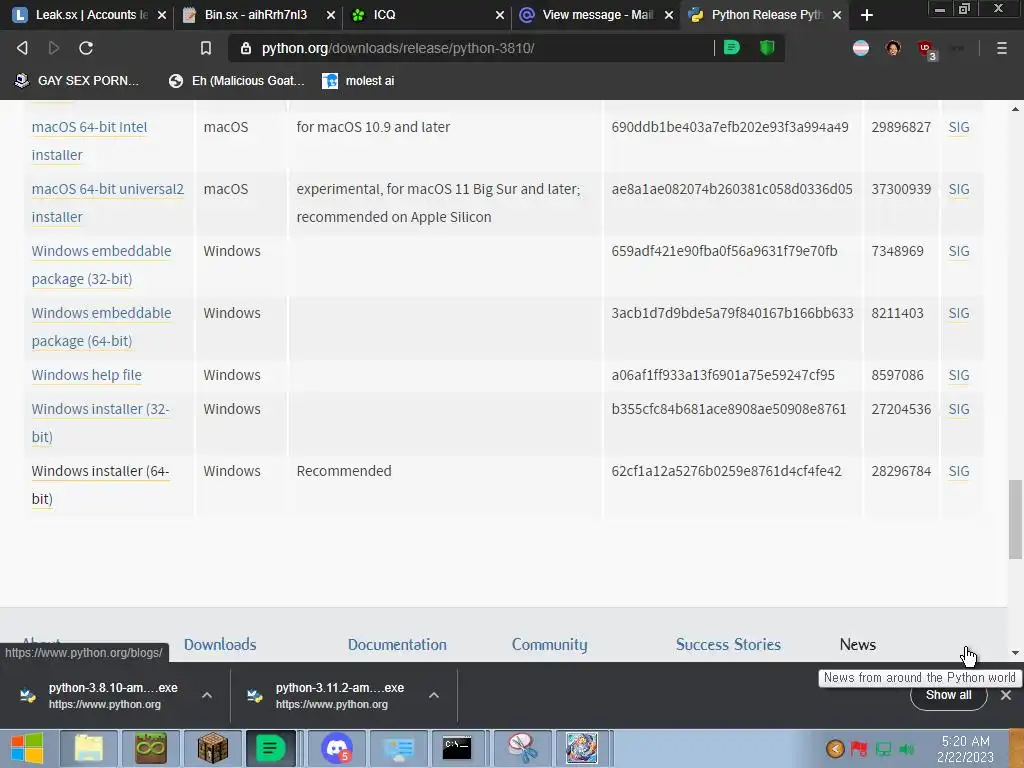Open SIG for Windows embeddable 32-bit package
This screenshot has width=1024, height=768.
958,251
